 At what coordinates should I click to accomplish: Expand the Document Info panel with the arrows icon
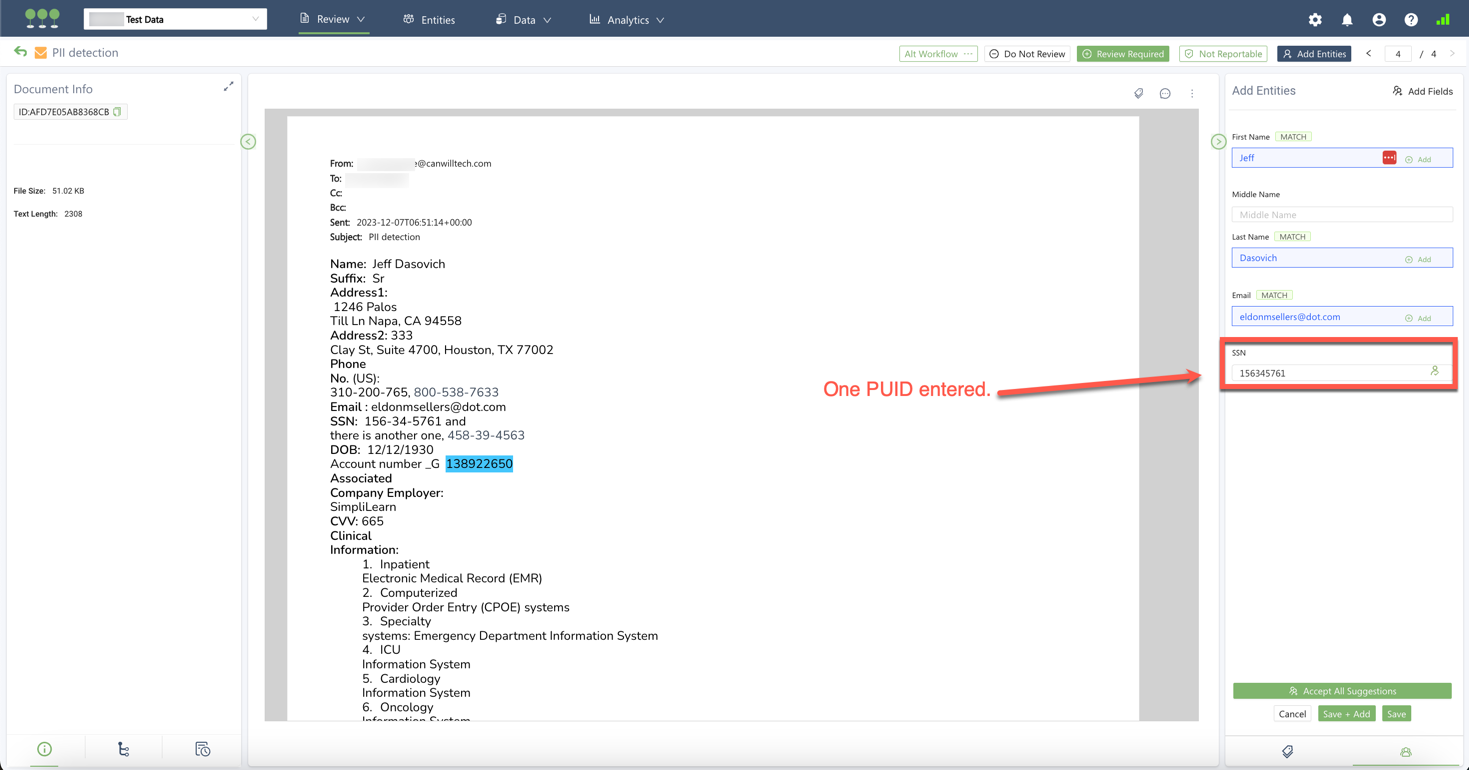[228, 87]
